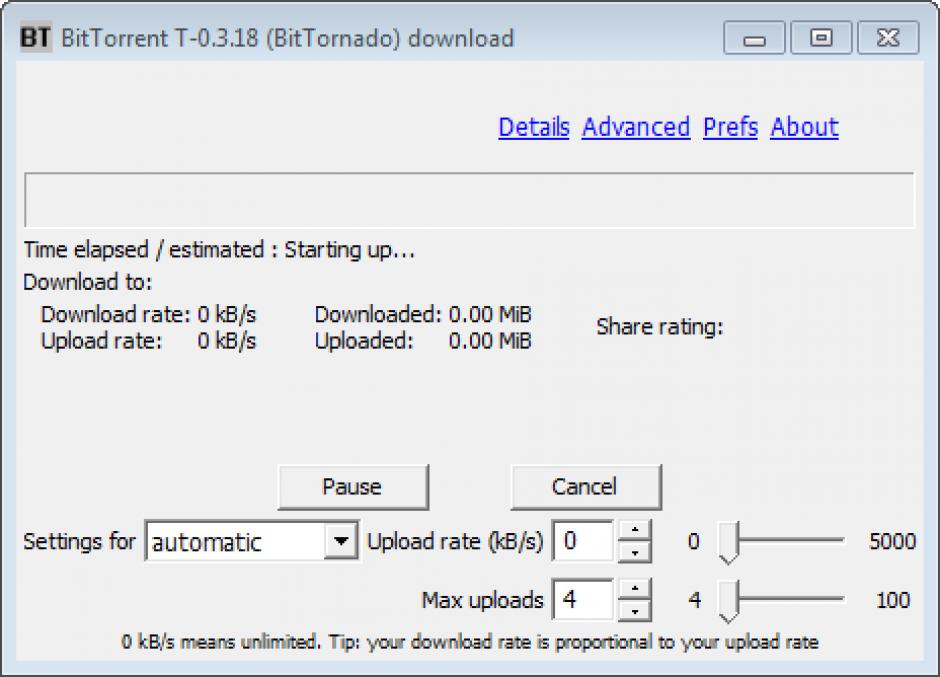Click the Upload rate slider thumb
The image size is (940, 677).
728,542
